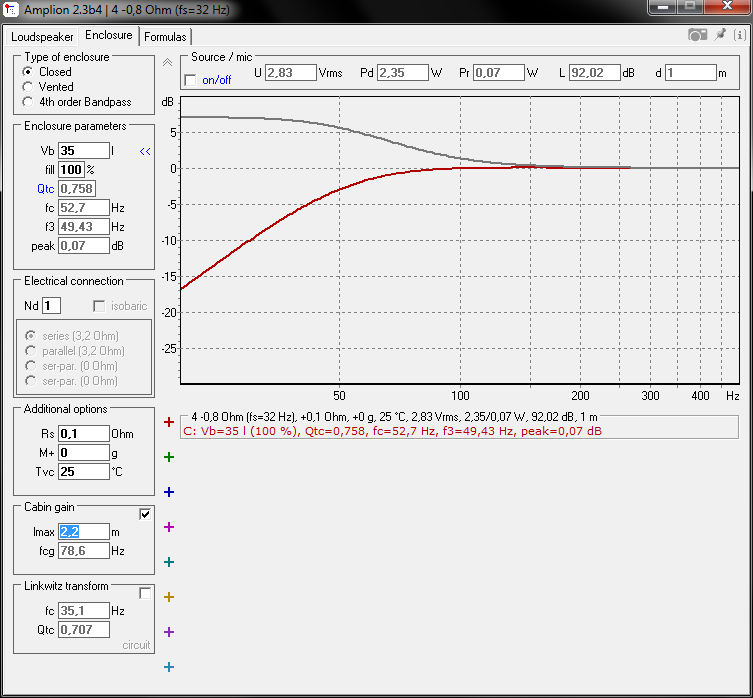The width and height of the screenshot is (753, 698).
Task: Click the Linkwitz fc 35,1 field
Action: (x=84, y=611)
